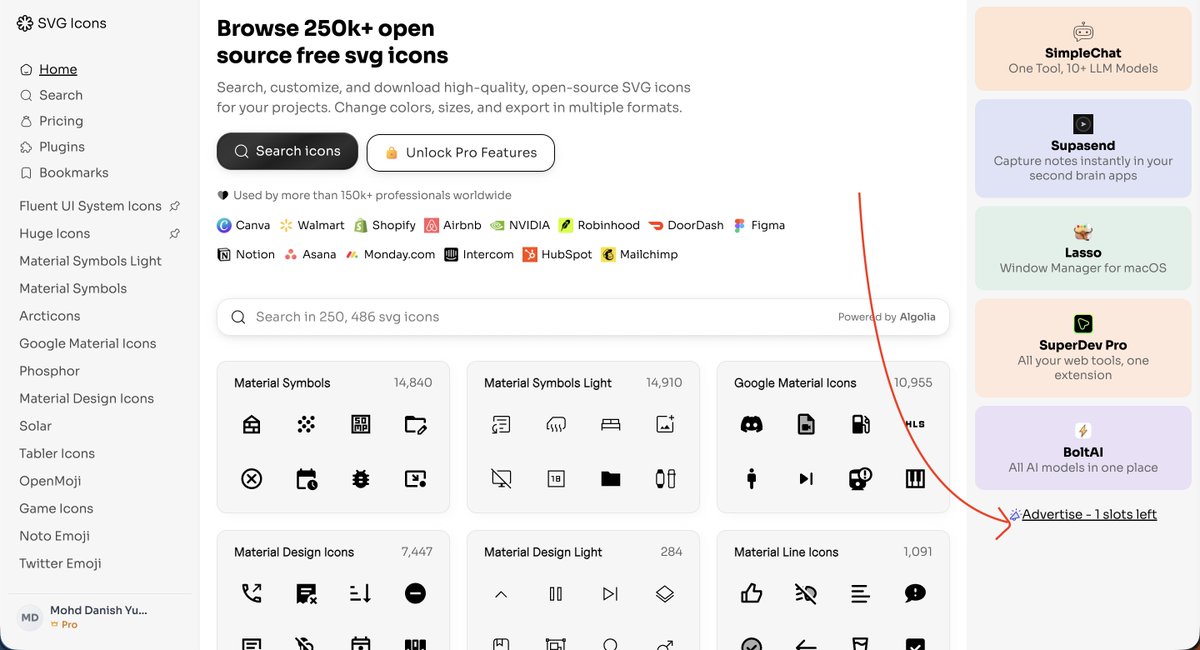Open Game Icons in the sidebar
The image size is (1200, 650).
(56, 508)
